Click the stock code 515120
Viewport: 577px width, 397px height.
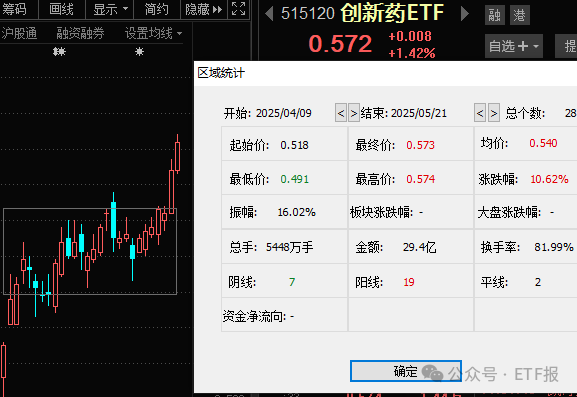pyautogui.click(x=308, y=14)
